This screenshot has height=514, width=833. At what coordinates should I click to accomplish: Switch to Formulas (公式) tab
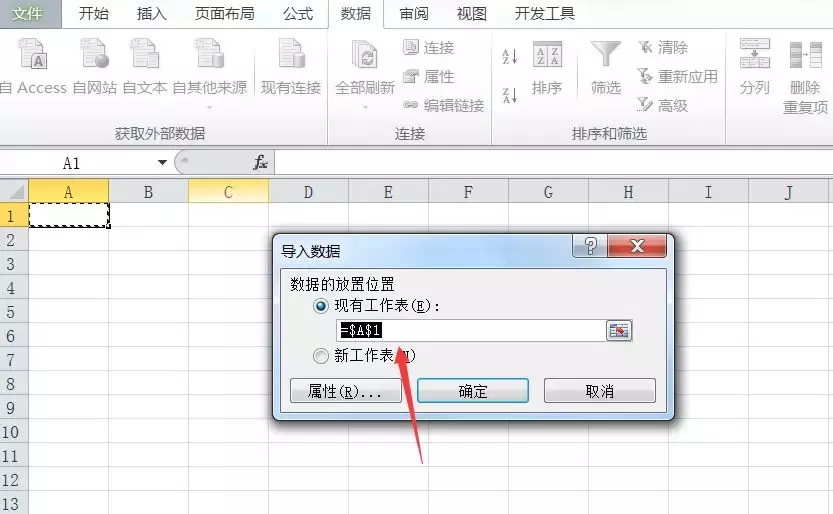pos(298,14)
